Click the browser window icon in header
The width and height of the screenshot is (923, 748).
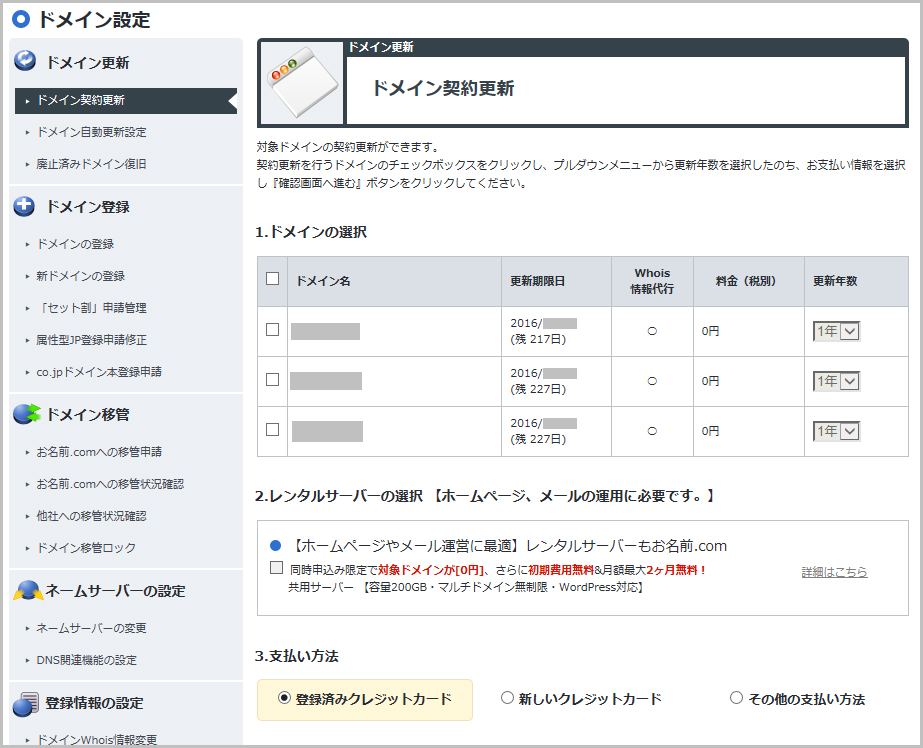pos(301,83)
